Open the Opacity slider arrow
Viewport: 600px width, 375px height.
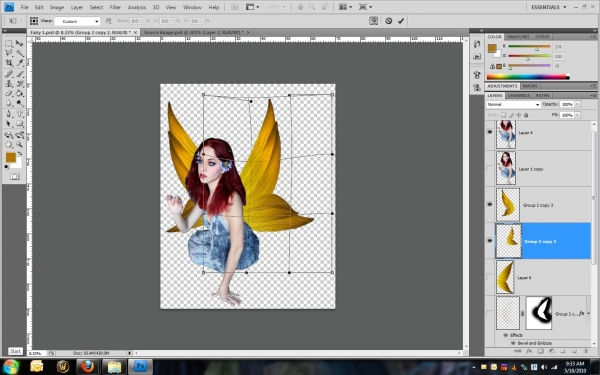[x=577, y=104]
